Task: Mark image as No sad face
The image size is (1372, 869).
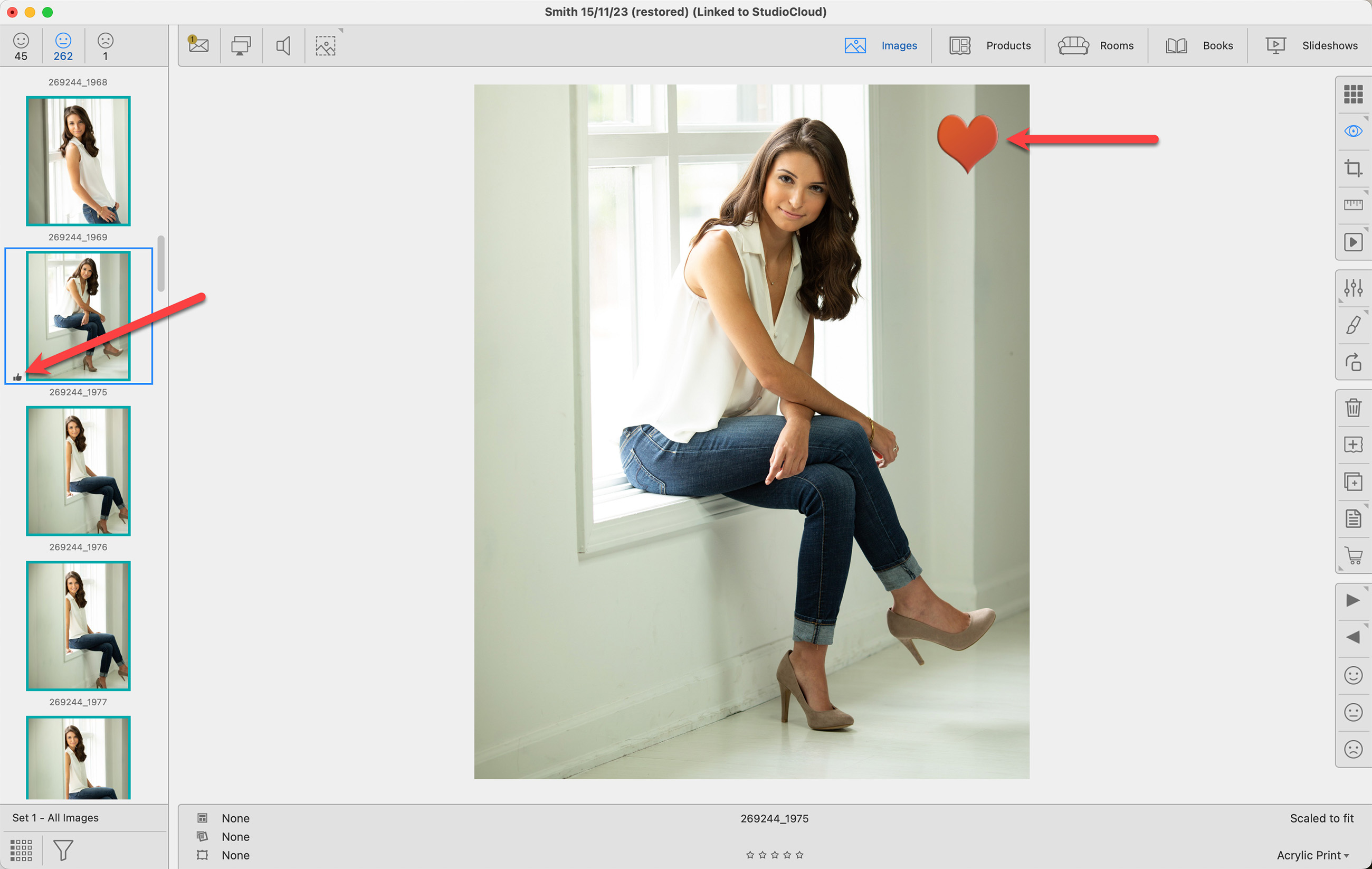Action: click(1352, 749)
